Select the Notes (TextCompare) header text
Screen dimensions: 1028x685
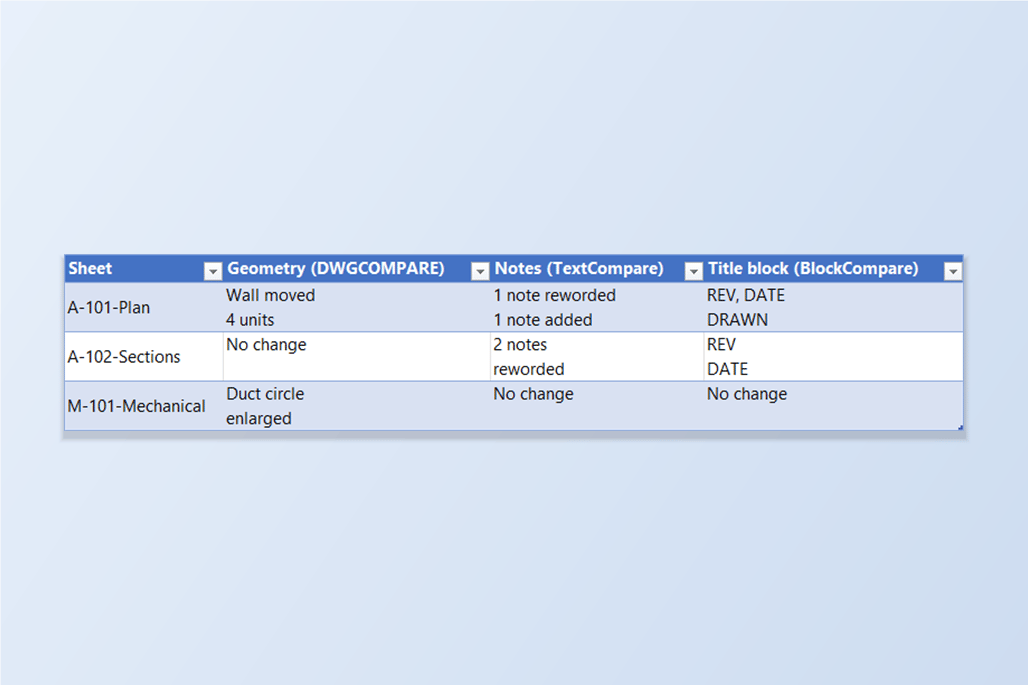point(579,269)
